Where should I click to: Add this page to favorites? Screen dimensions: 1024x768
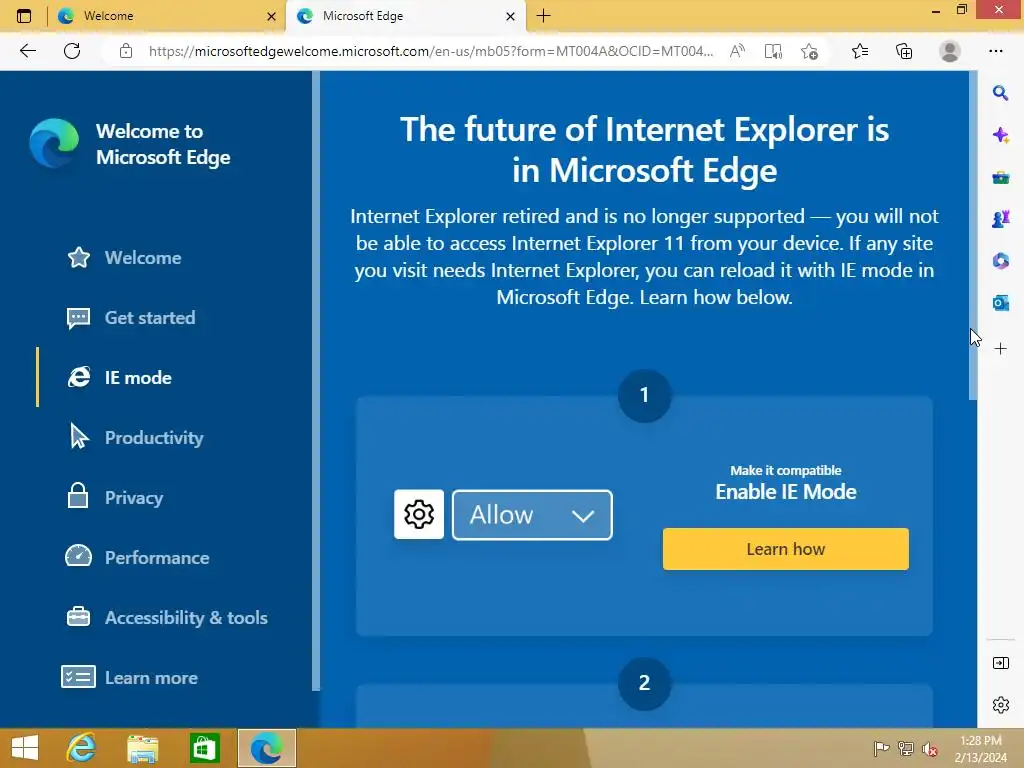click(x=810, y=51)
